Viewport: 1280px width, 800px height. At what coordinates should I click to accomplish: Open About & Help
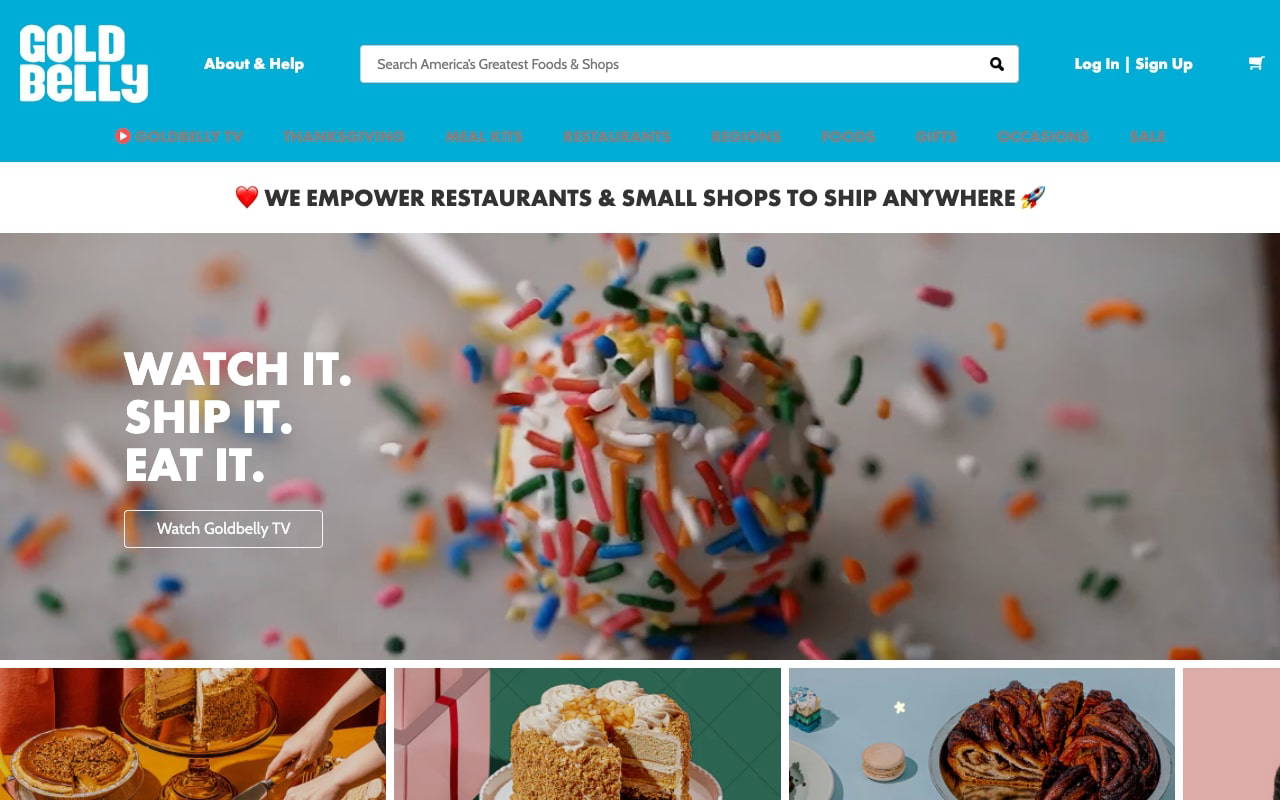(254, 64)
